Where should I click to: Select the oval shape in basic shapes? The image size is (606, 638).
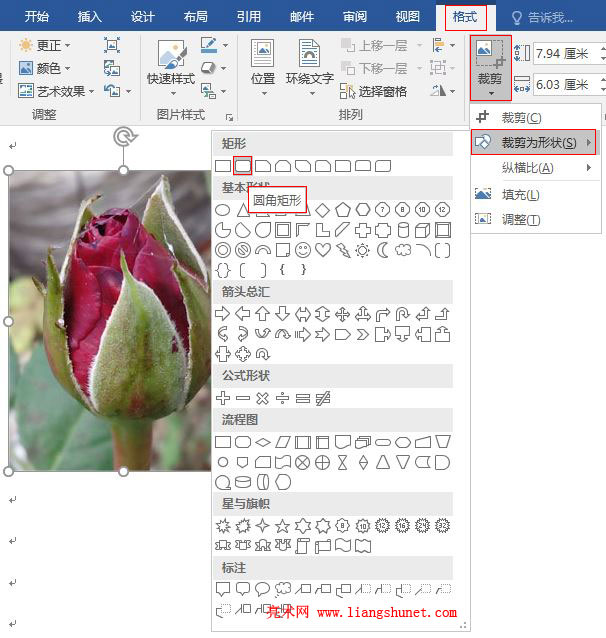pos(223,210)
